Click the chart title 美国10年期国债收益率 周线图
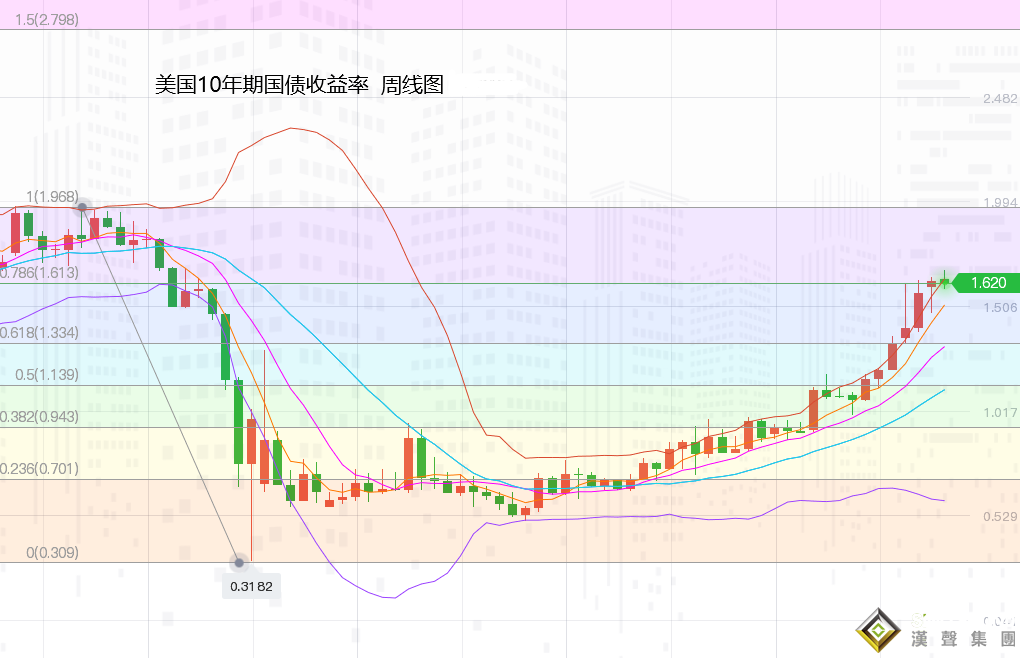Image resolution: width=1020 pixels, height=658 pixels. (x=299, y=86)
